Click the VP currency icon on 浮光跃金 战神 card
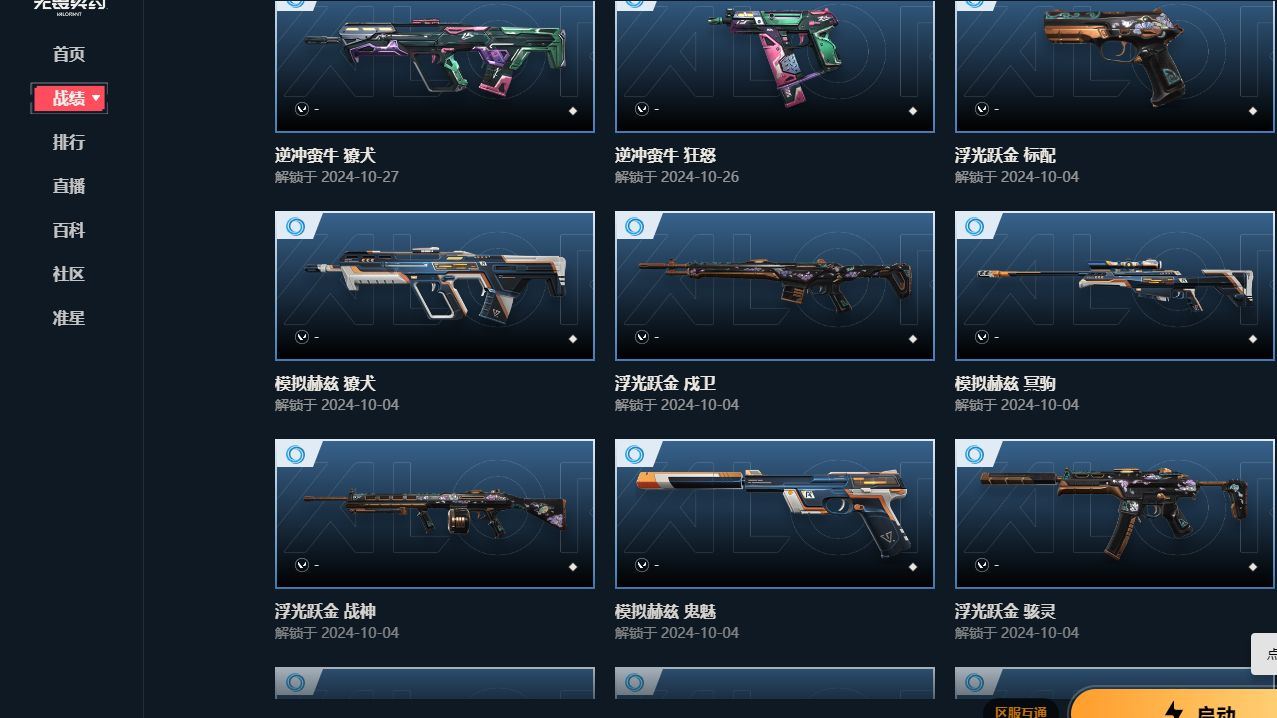The image size is (1277, 718). (302, 566)
